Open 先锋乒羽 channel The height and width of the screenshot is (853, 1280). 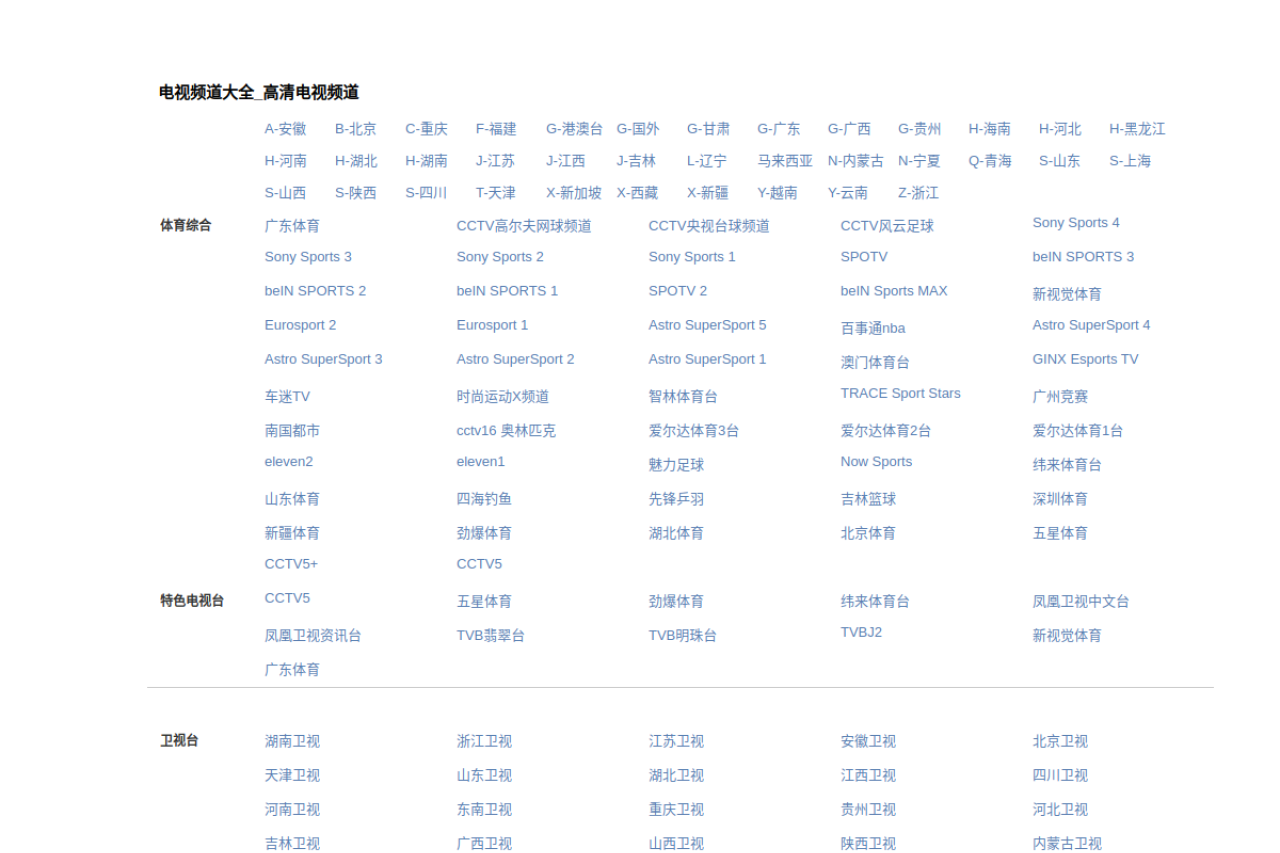click(676, 499)
